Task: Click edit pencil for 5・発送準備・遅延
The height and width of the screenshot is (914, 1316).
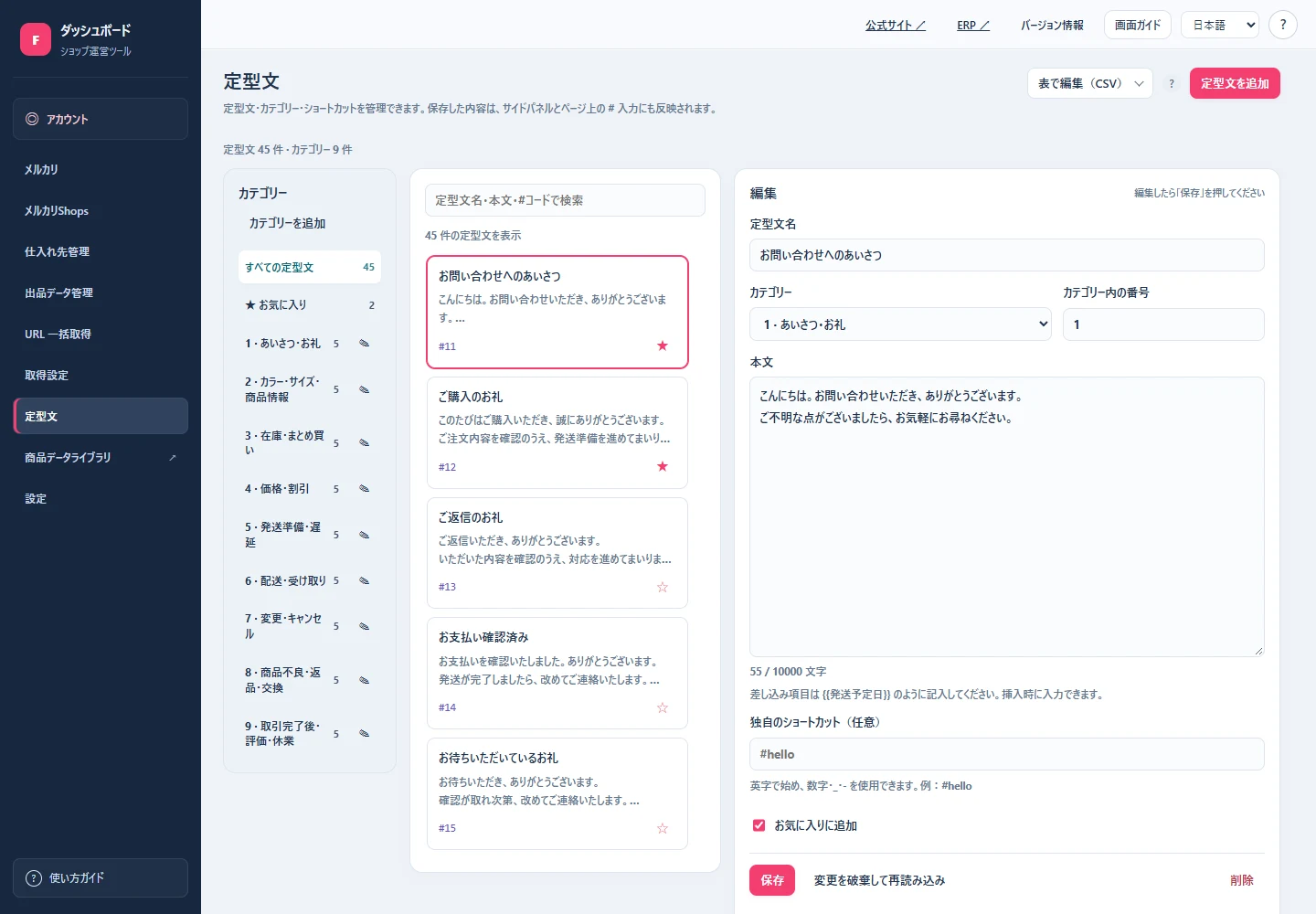Action: [364, 535]
